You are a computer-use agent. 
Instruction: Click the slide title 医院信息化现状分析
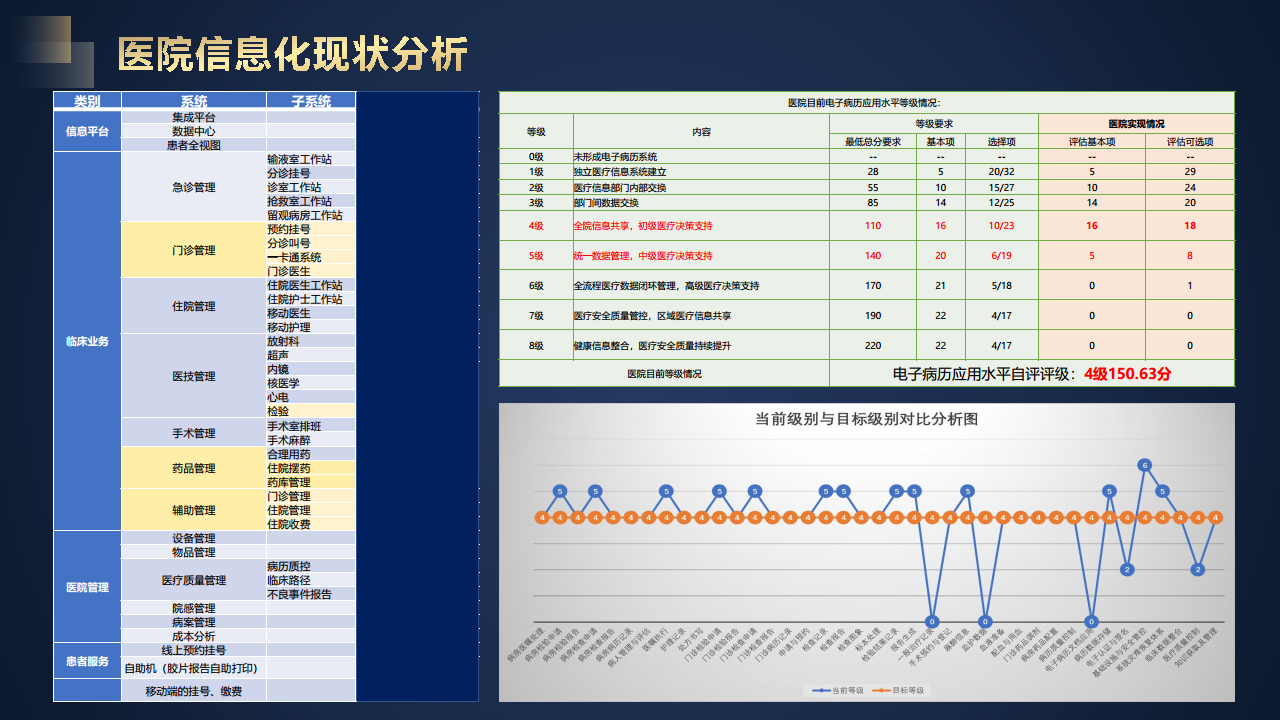click(293, 54)
